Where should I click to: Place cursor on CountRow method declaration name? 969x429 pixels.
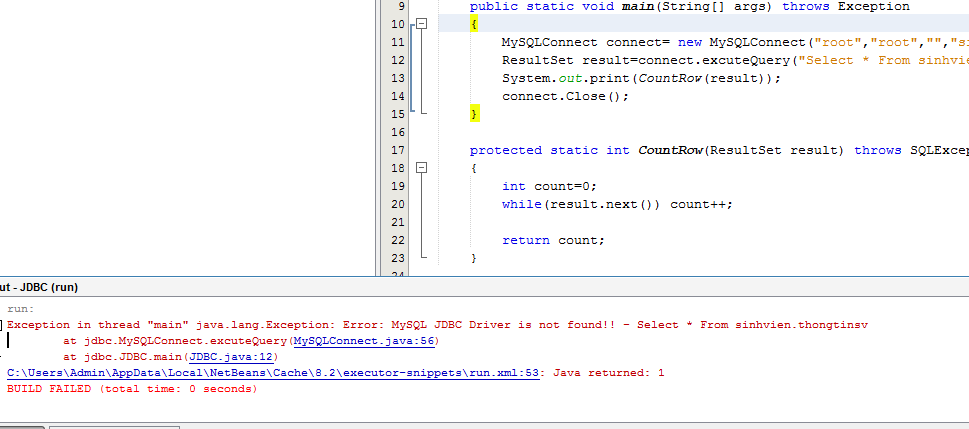coord(669,150)
